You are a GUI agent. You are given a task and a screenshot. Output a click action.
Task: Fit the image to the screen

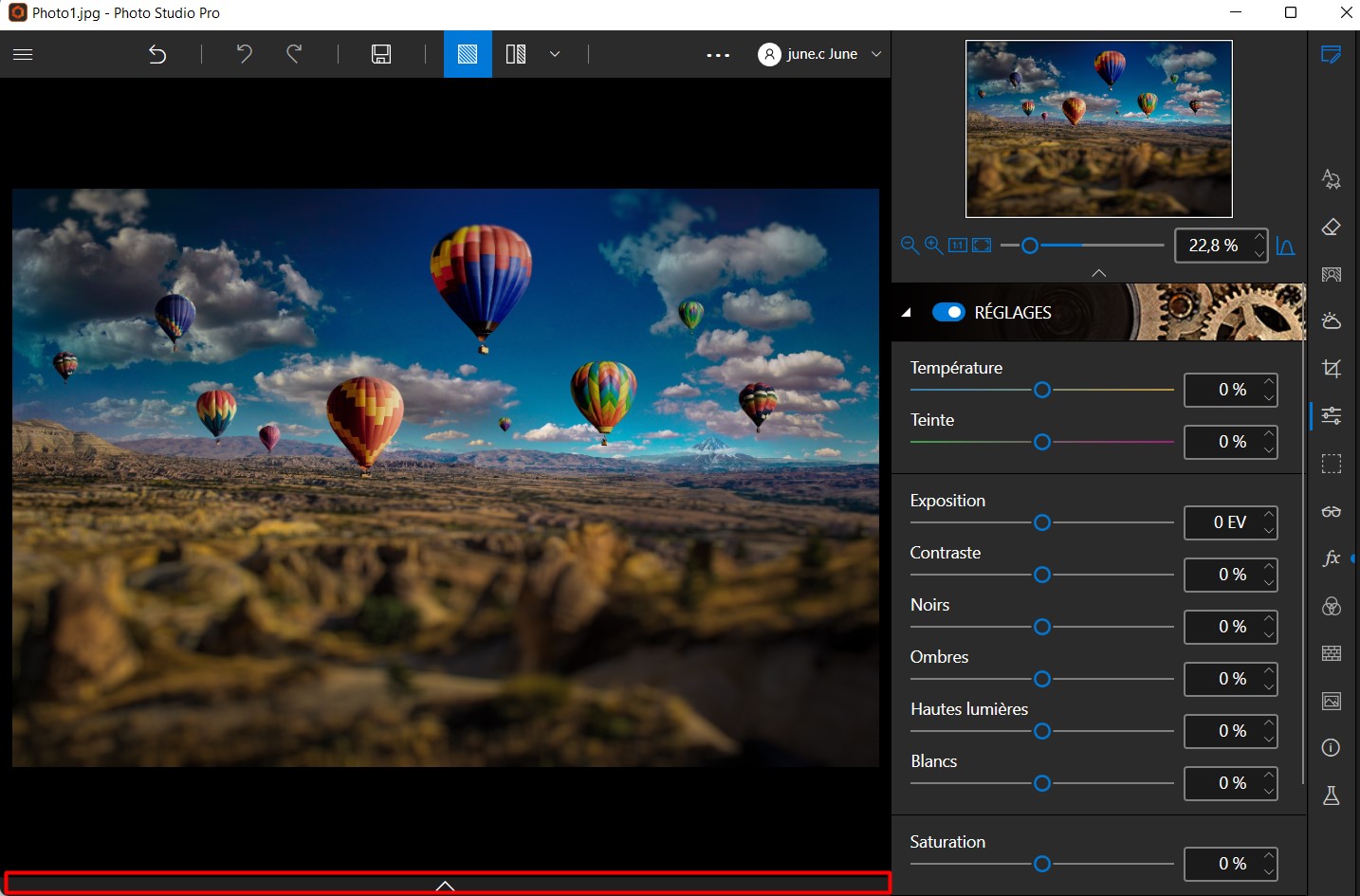[982, 246]
